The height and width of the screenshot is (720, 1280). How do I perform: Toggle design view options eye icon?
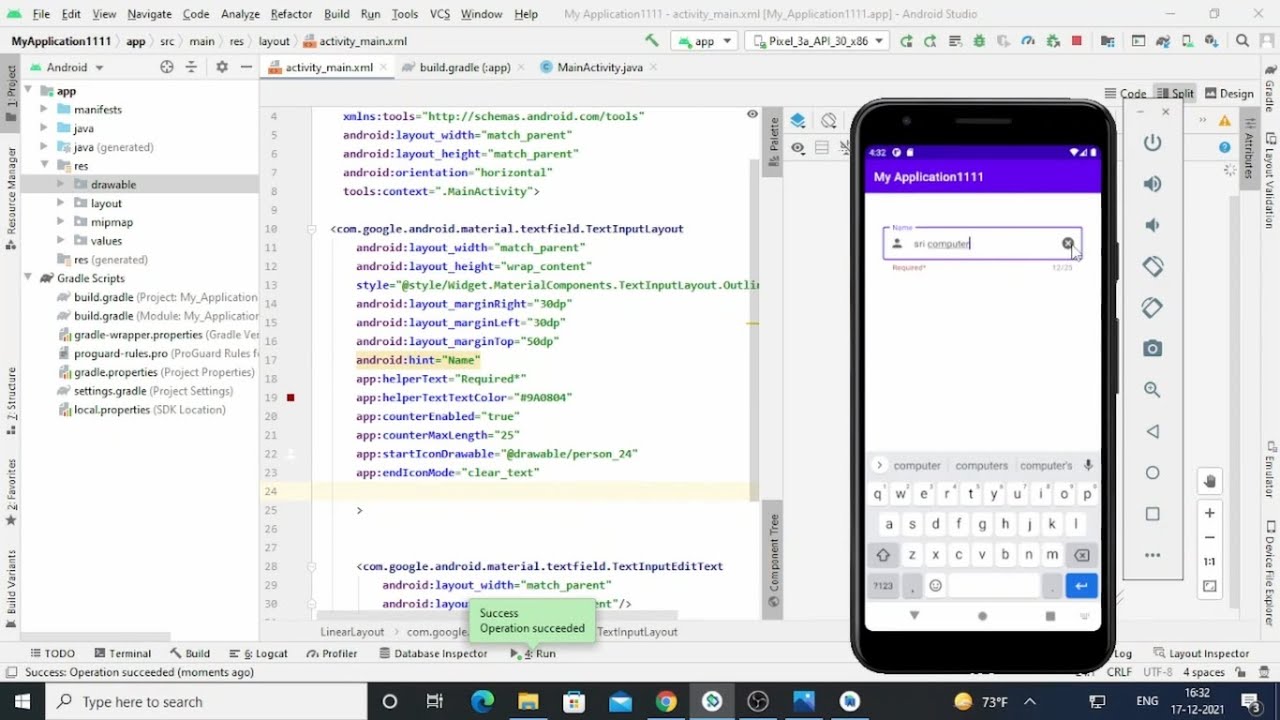tap(798, 148)
